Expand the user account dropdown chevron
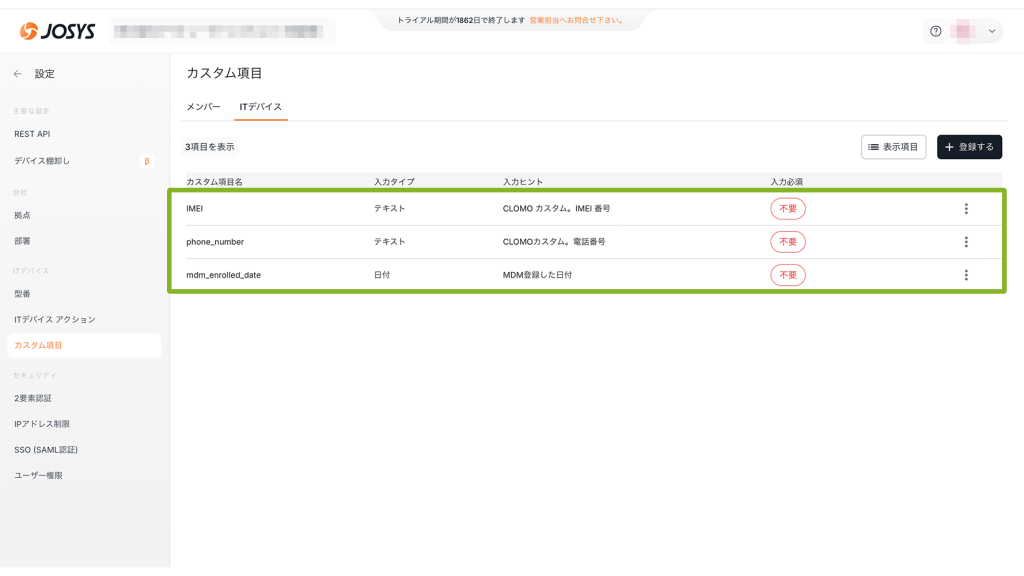1024x576 pixels. pyautogui.click(x=992, y=31)
